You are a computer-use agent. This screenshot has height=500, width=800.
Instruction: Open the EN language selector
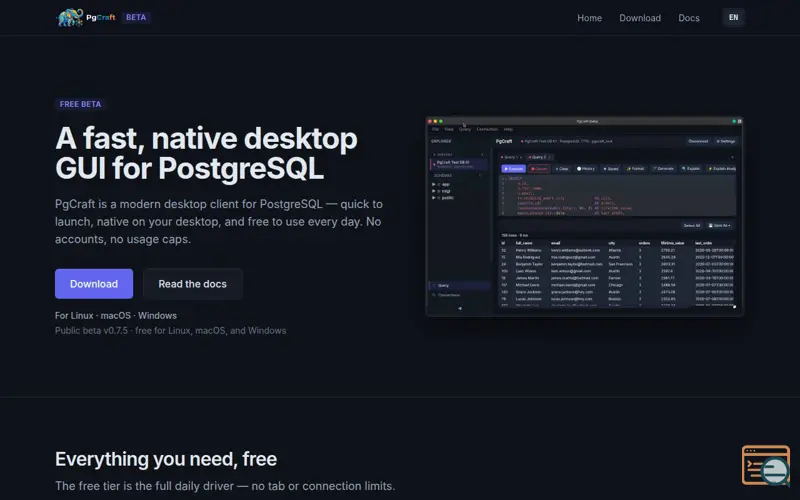tap(733, 17)
